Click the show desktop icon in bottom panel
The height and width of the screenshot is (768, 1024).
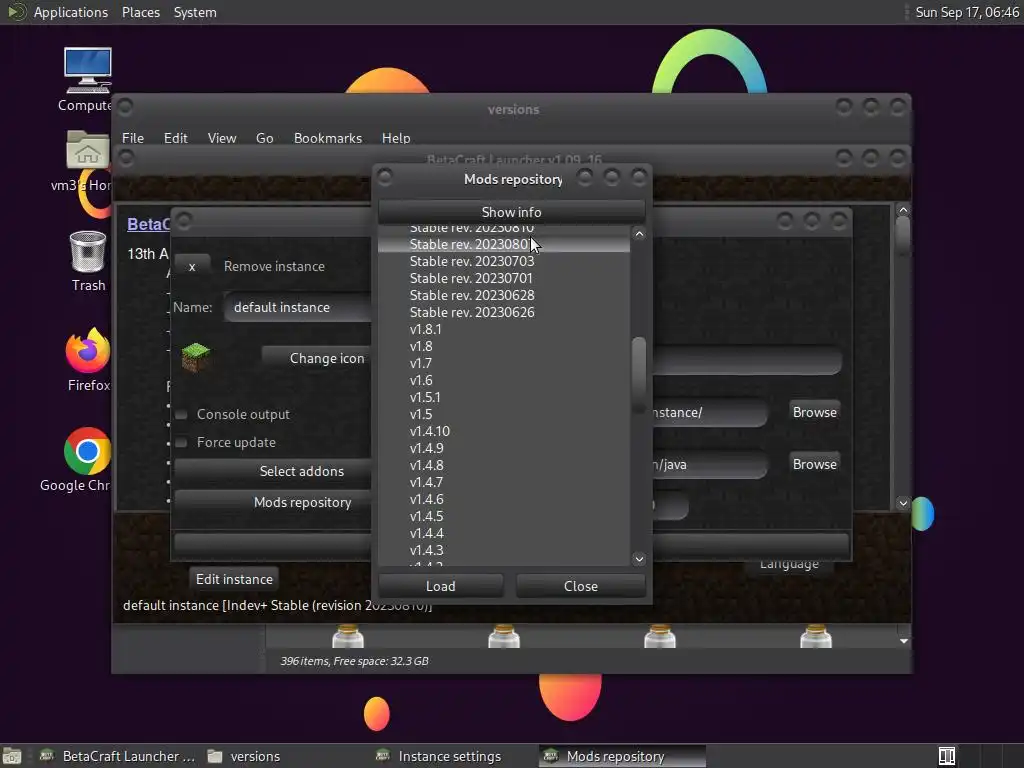tap(12, 756)
